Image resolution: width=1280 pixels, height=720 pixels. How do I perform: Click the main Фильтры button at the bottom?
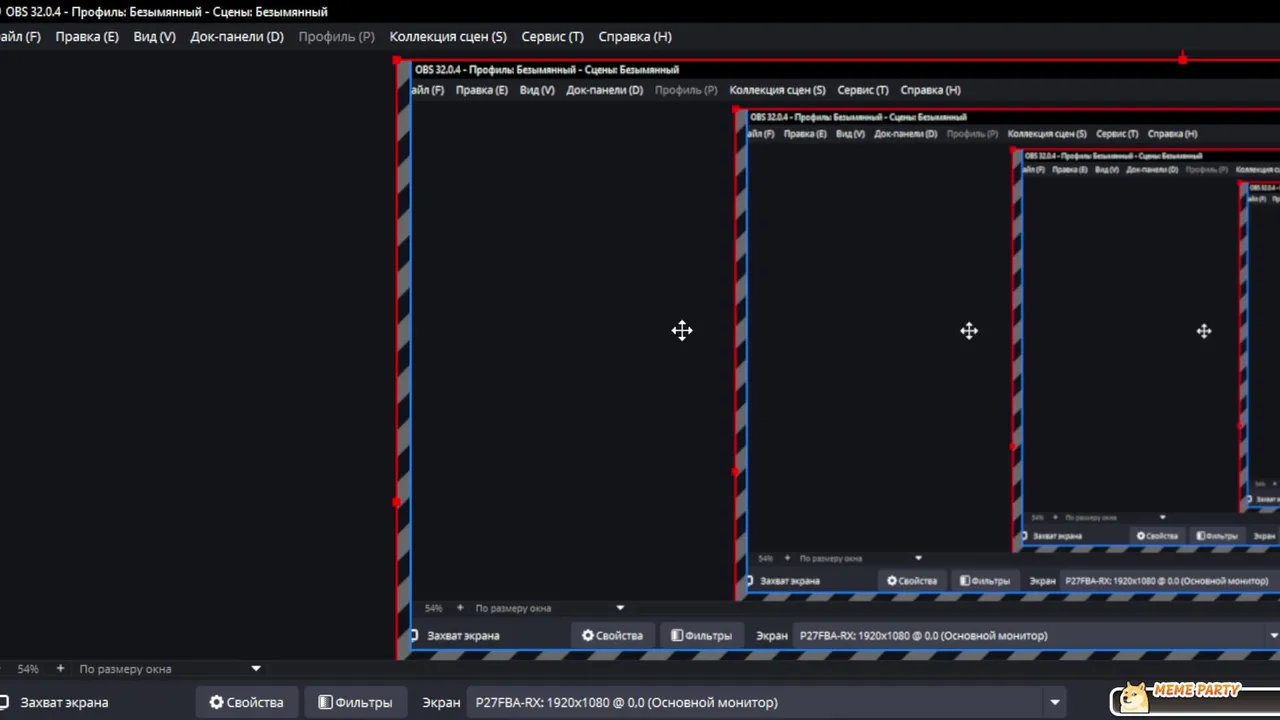pyautogui.click(x=355, y=702)
